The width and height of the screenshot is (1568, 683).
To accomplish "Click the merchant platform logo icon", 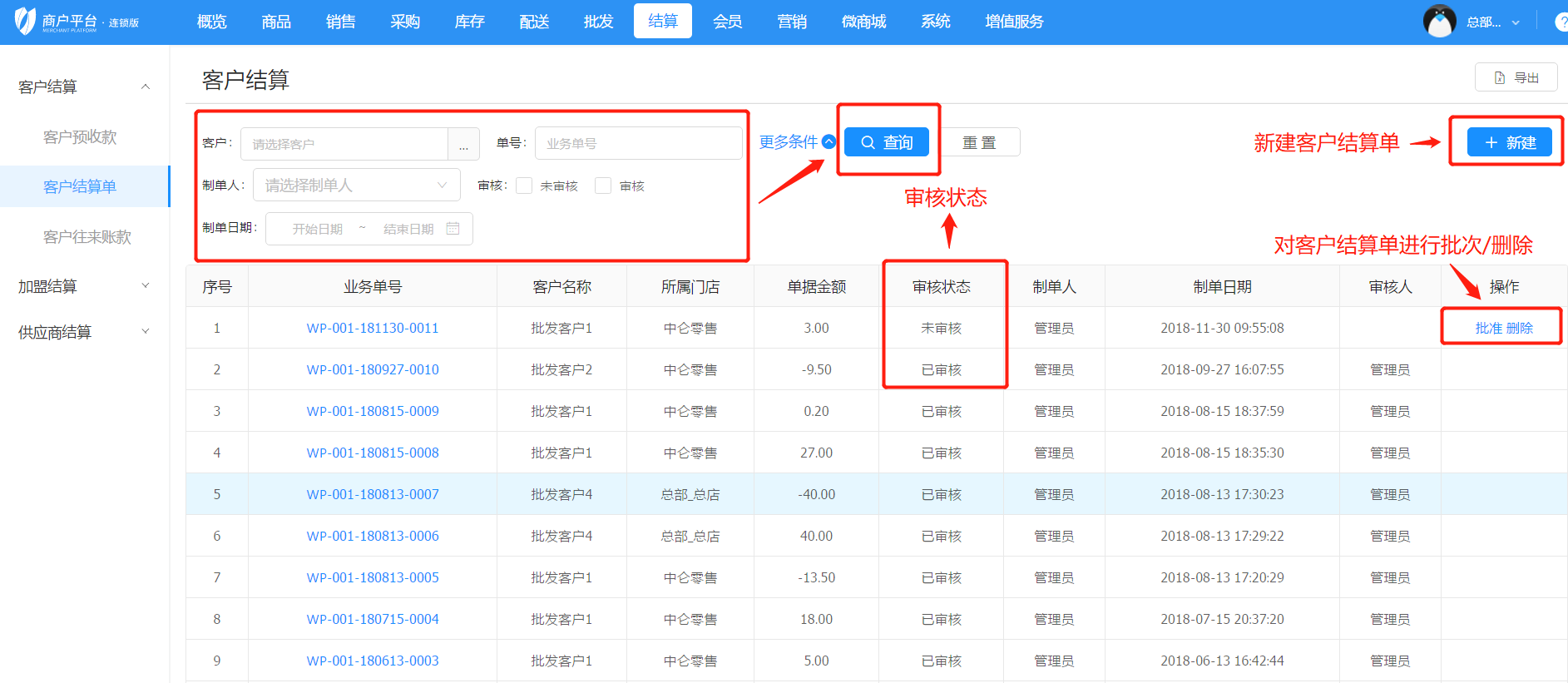I will 26,21.
